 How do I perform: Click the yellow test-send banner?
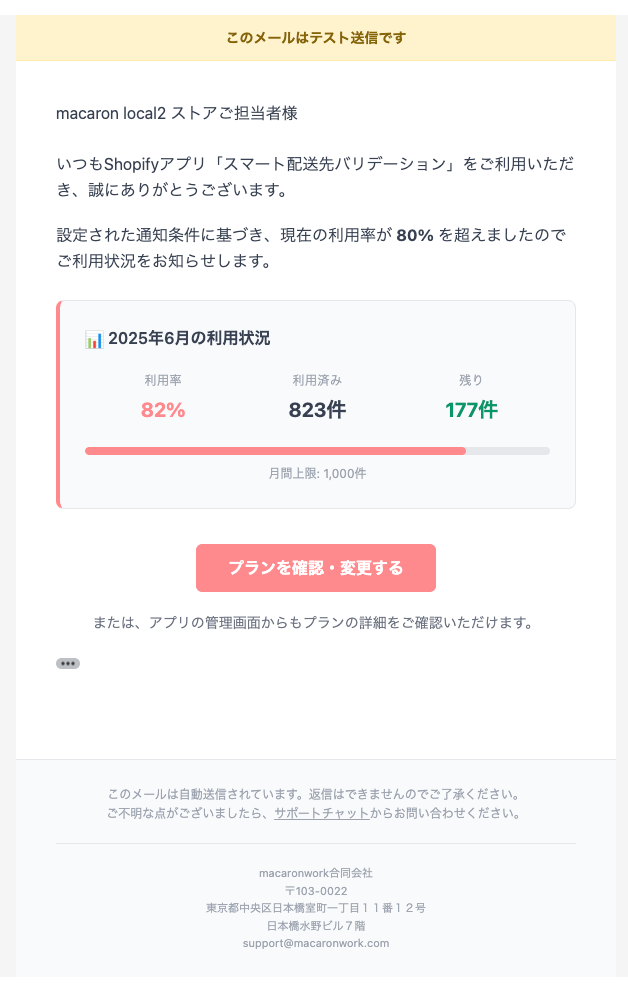click(x=316, y=38)
